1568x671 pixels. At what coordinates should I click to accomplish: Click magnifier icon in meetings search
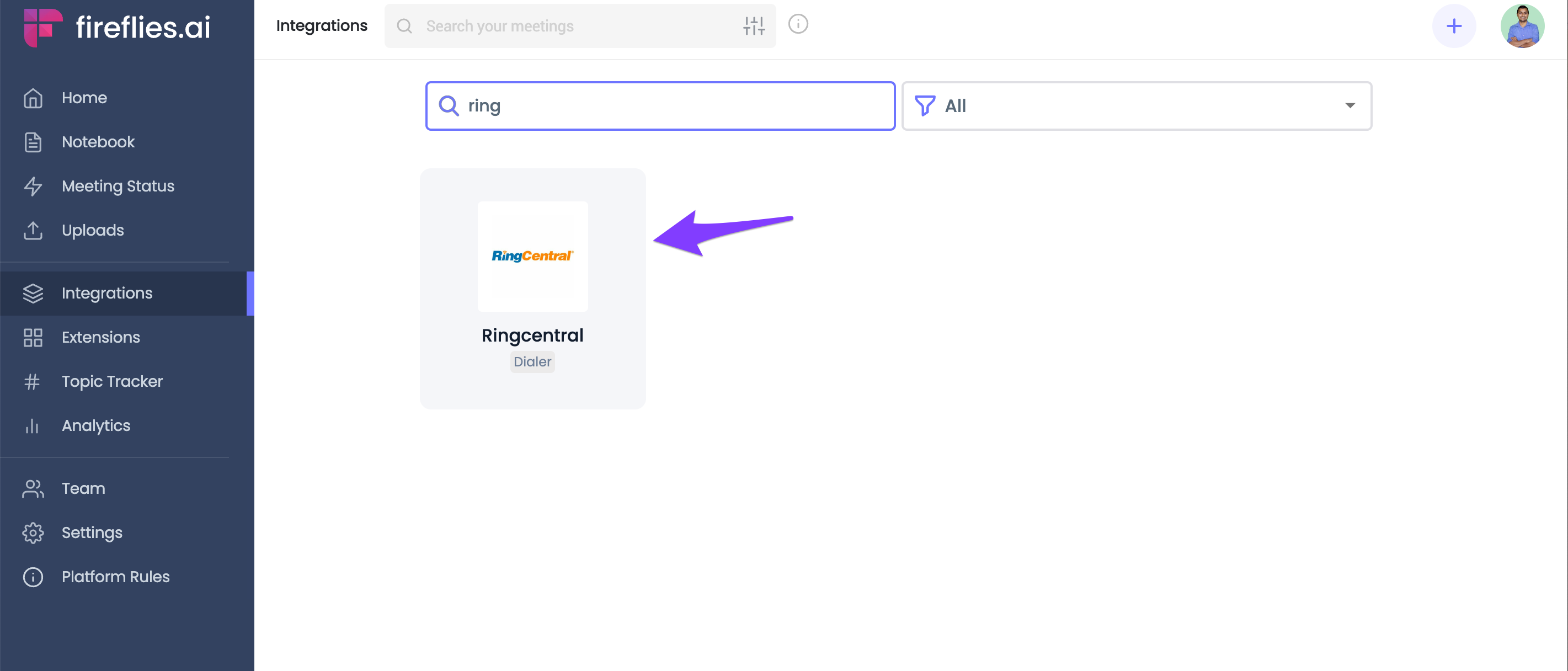[404, 26]
